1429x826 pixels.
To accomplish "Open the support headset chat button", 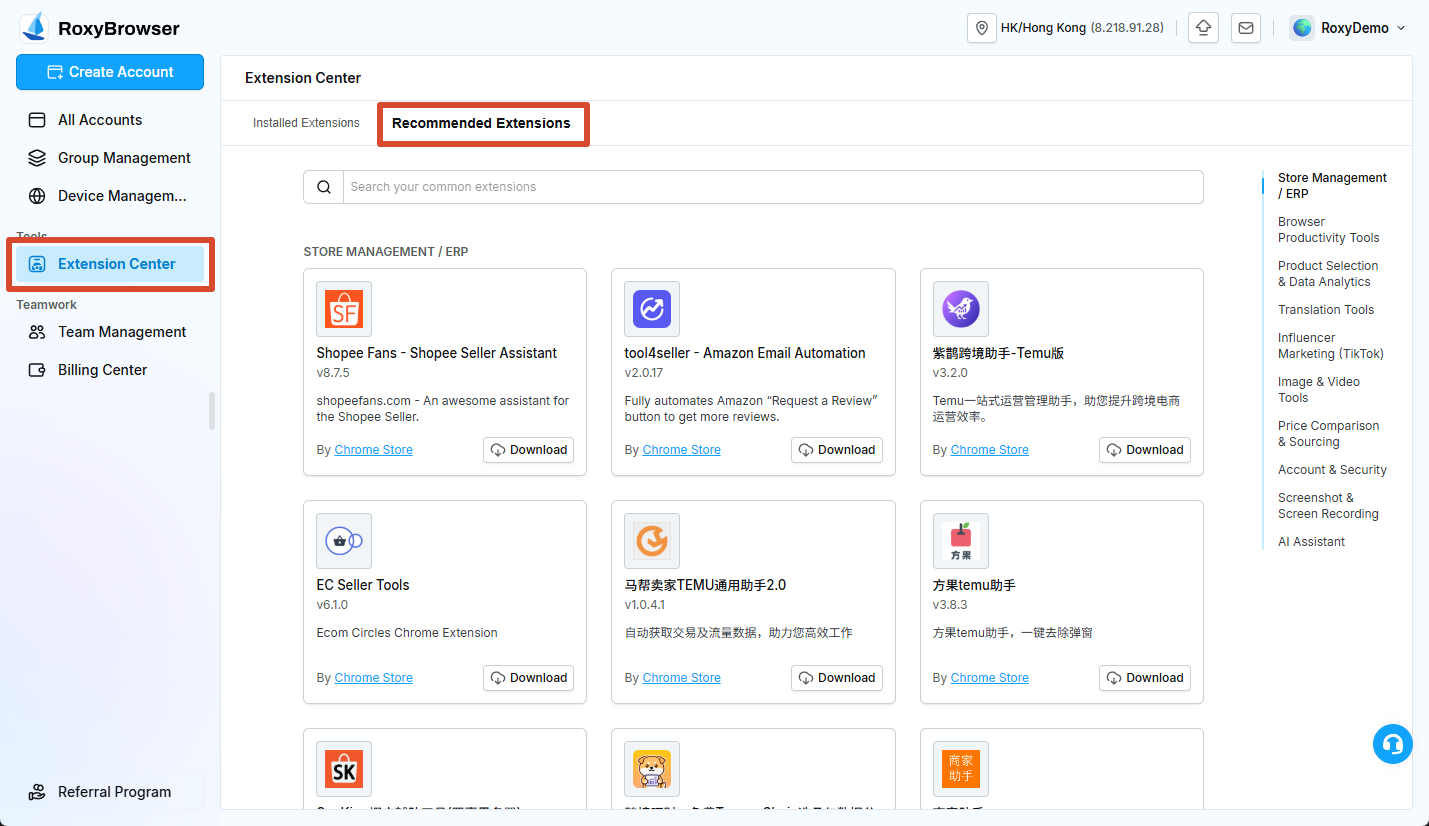I will [x=1392, y=744].
